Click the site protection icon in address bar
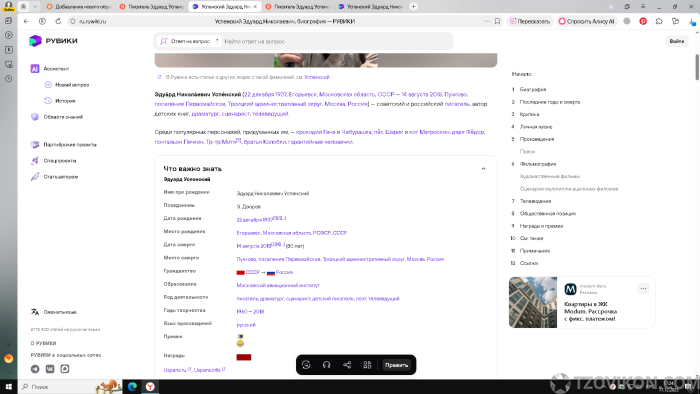Image resolution: width=700 pixels, height=394 pixels. 73,21
